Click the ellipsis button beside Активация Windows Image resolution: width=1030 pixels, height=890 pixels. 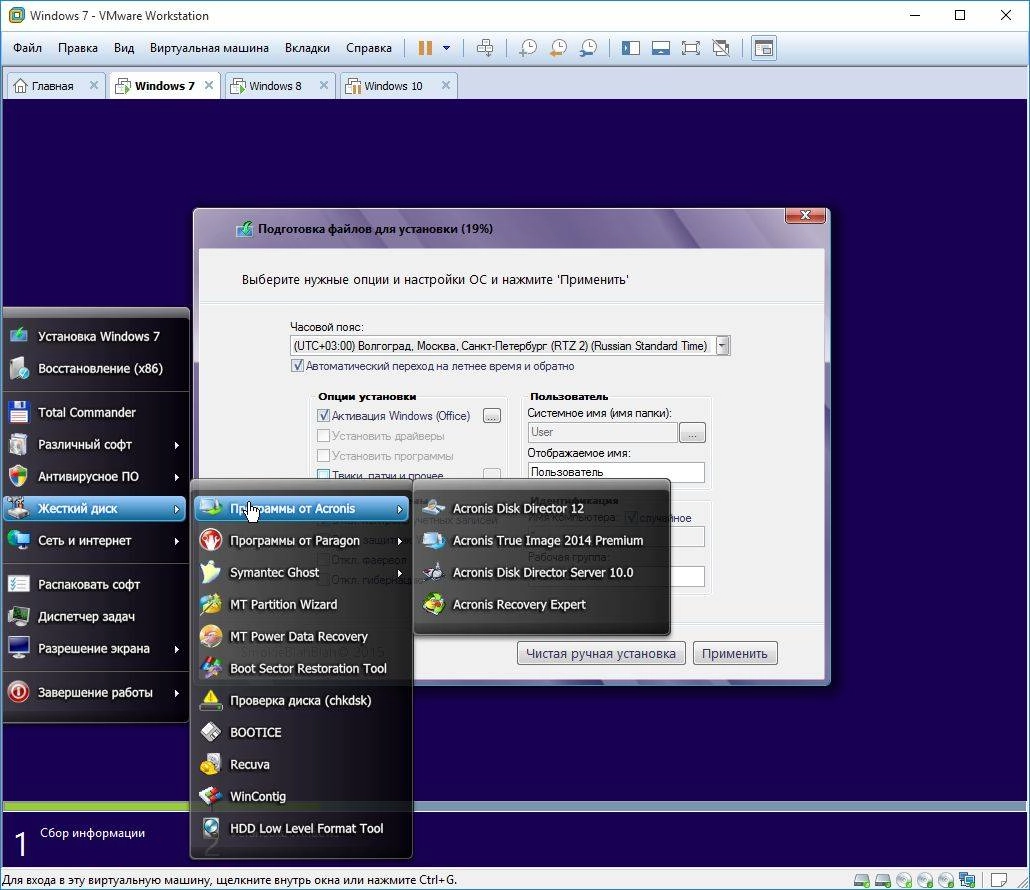click(492, 416)
